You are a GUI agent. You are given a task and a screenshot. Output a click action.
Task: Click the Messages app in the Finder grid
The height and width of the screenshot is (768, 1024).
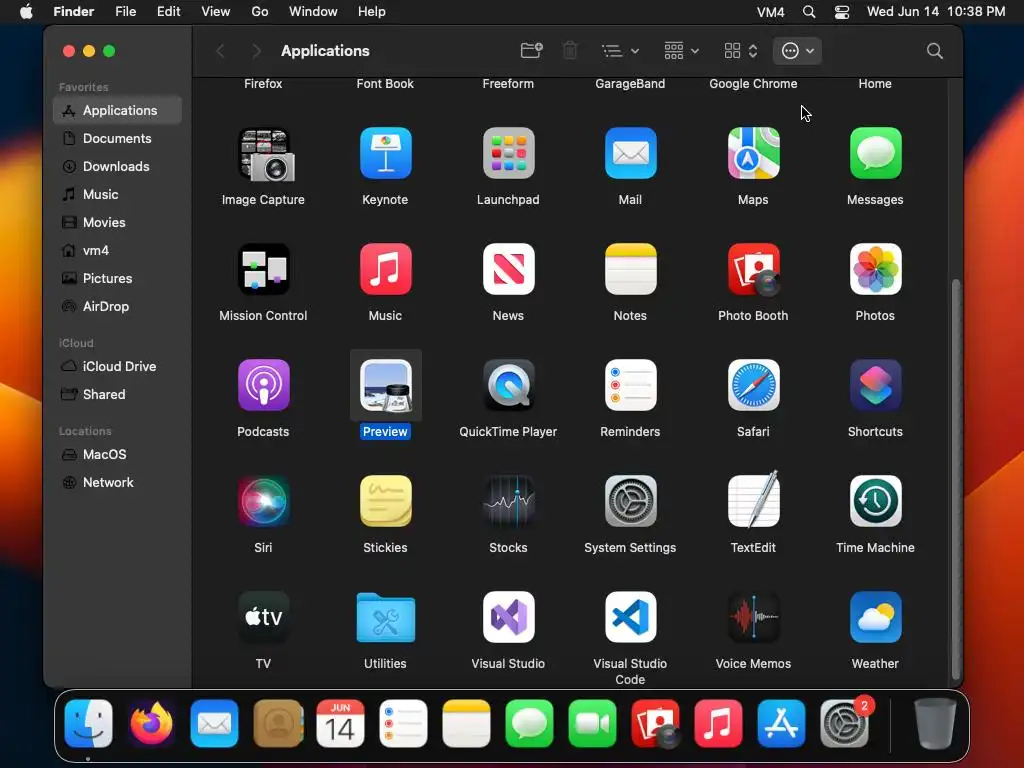[x=875, y=153]
